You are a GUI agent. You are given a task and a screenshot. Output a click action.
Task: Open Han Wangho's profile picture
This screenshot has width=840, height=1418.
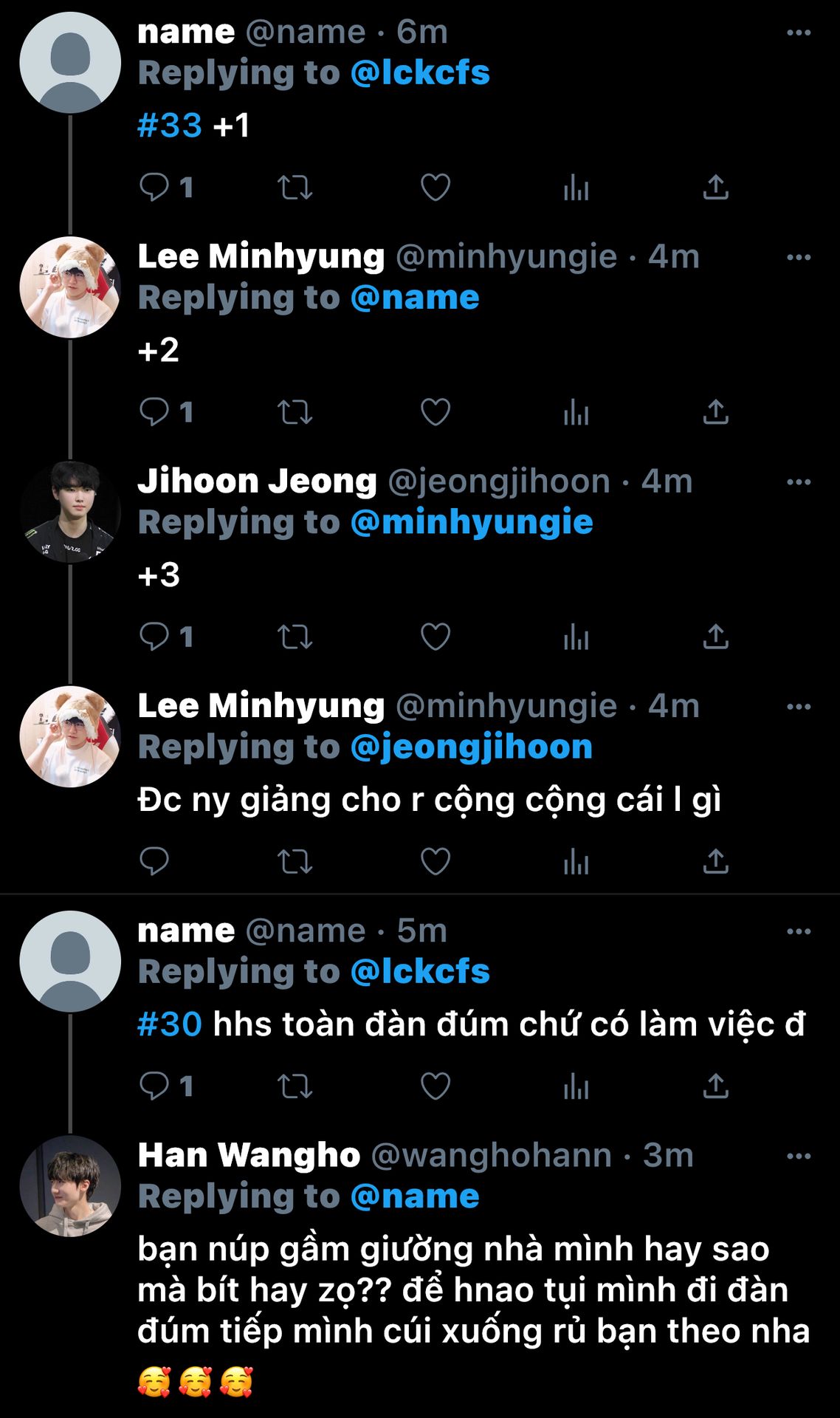[x=70, y=1185]
